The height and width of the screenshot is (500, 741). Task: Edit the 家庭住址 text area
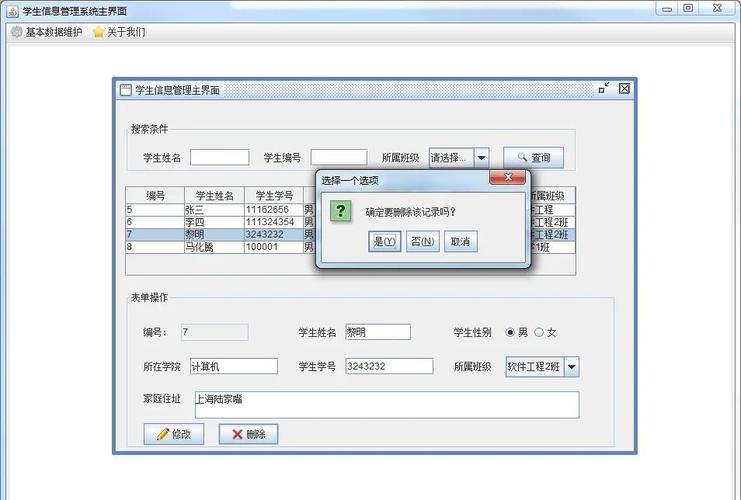coord(387,405)
